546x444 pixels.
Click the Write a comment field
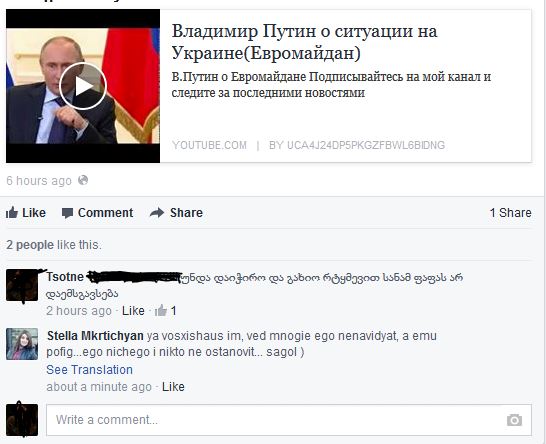coord(289,420)
